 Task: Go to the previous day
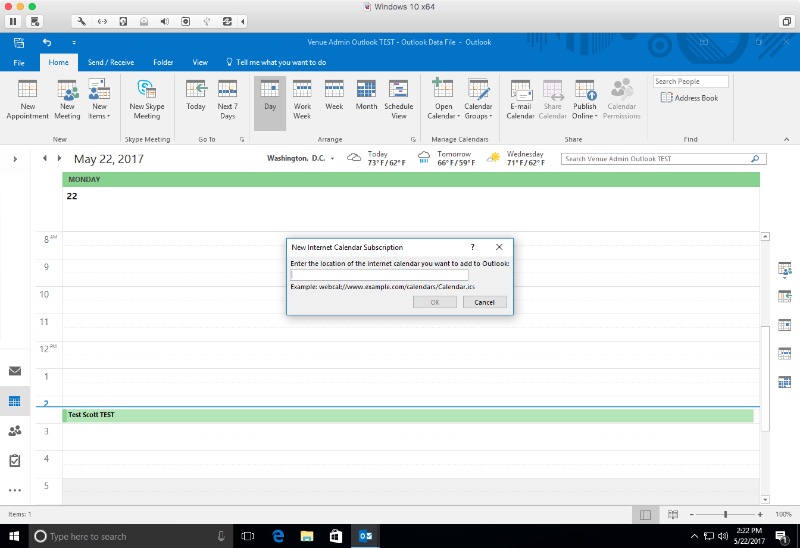(x=45, y=158)
